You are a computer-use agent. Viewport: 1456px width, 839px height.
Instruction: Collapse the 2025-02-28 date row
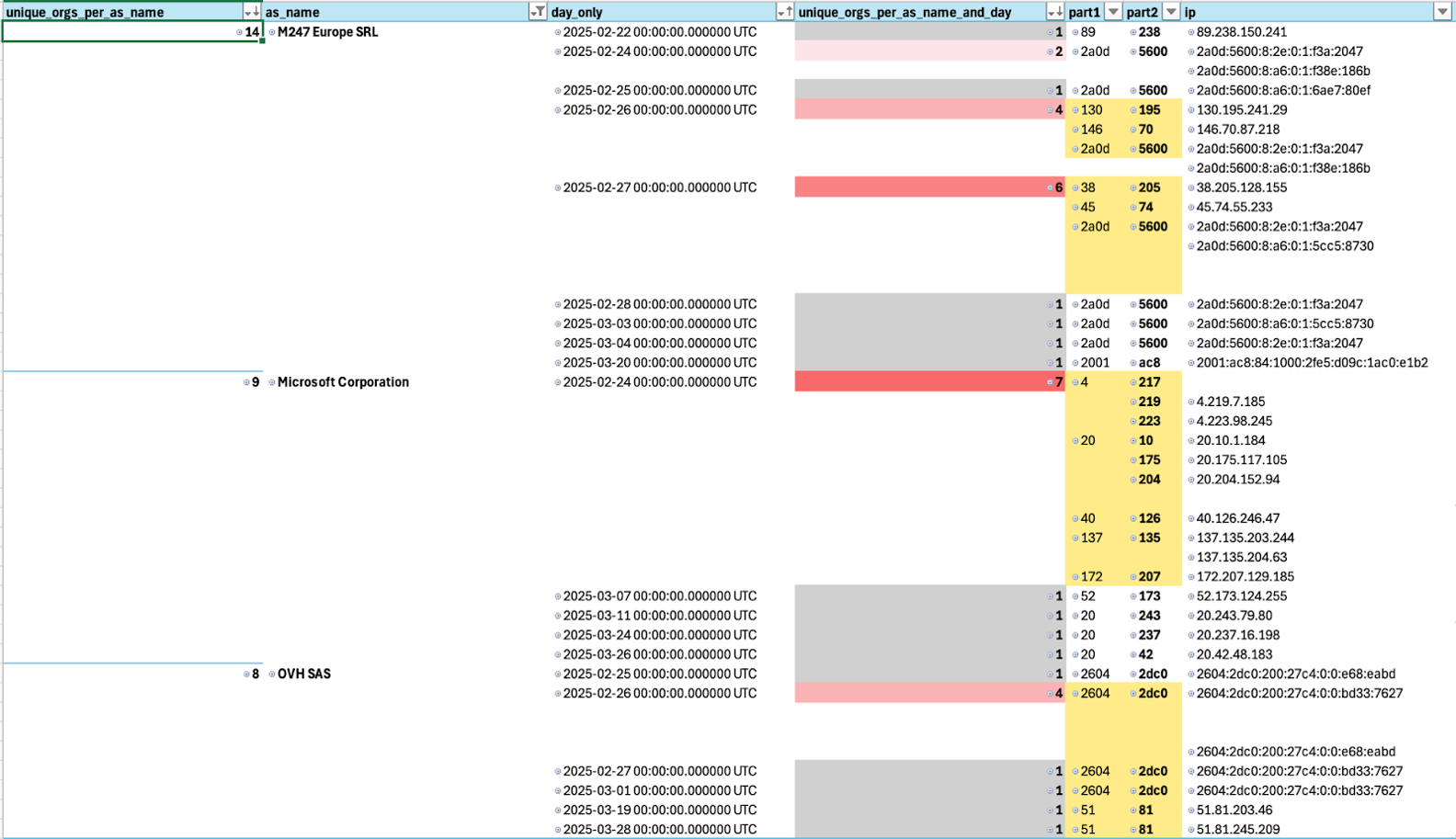(x=558, y=304)
